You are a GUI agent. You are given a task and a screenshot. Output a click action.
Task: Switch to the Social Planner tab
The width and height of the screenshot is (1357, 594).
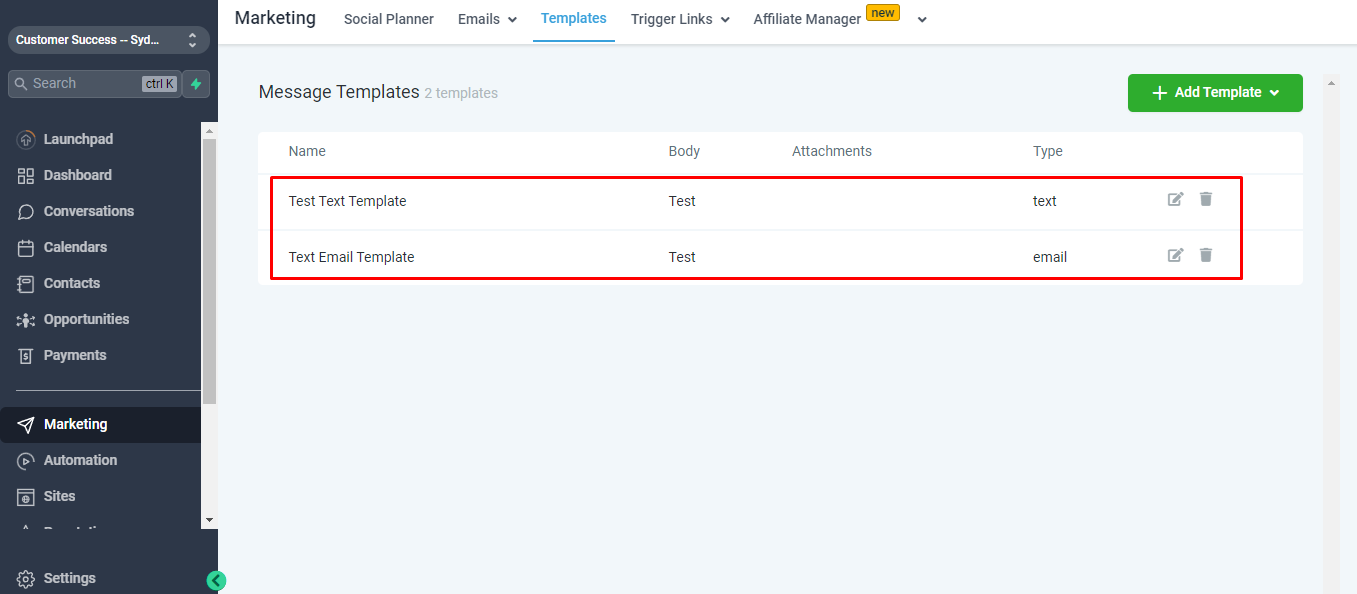[389, 19]
